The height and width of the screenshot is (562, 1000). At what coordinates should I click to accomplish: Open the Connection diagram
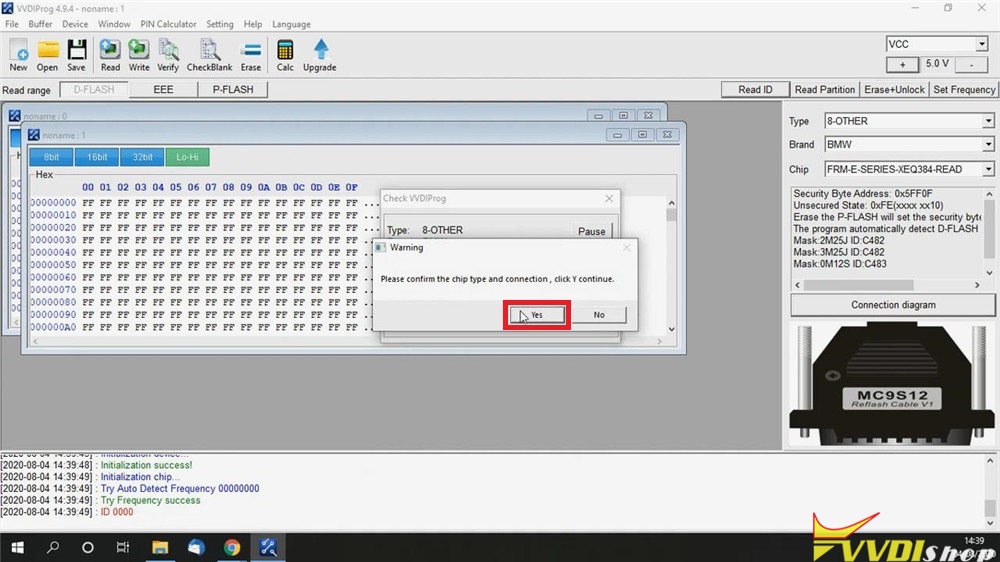(893, 305)
